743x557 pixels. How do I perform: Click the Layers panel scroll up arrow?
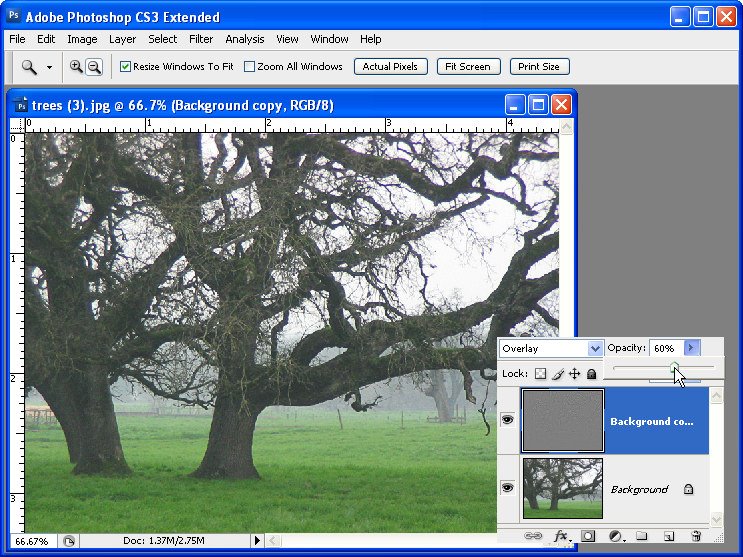tap(716, 395)
